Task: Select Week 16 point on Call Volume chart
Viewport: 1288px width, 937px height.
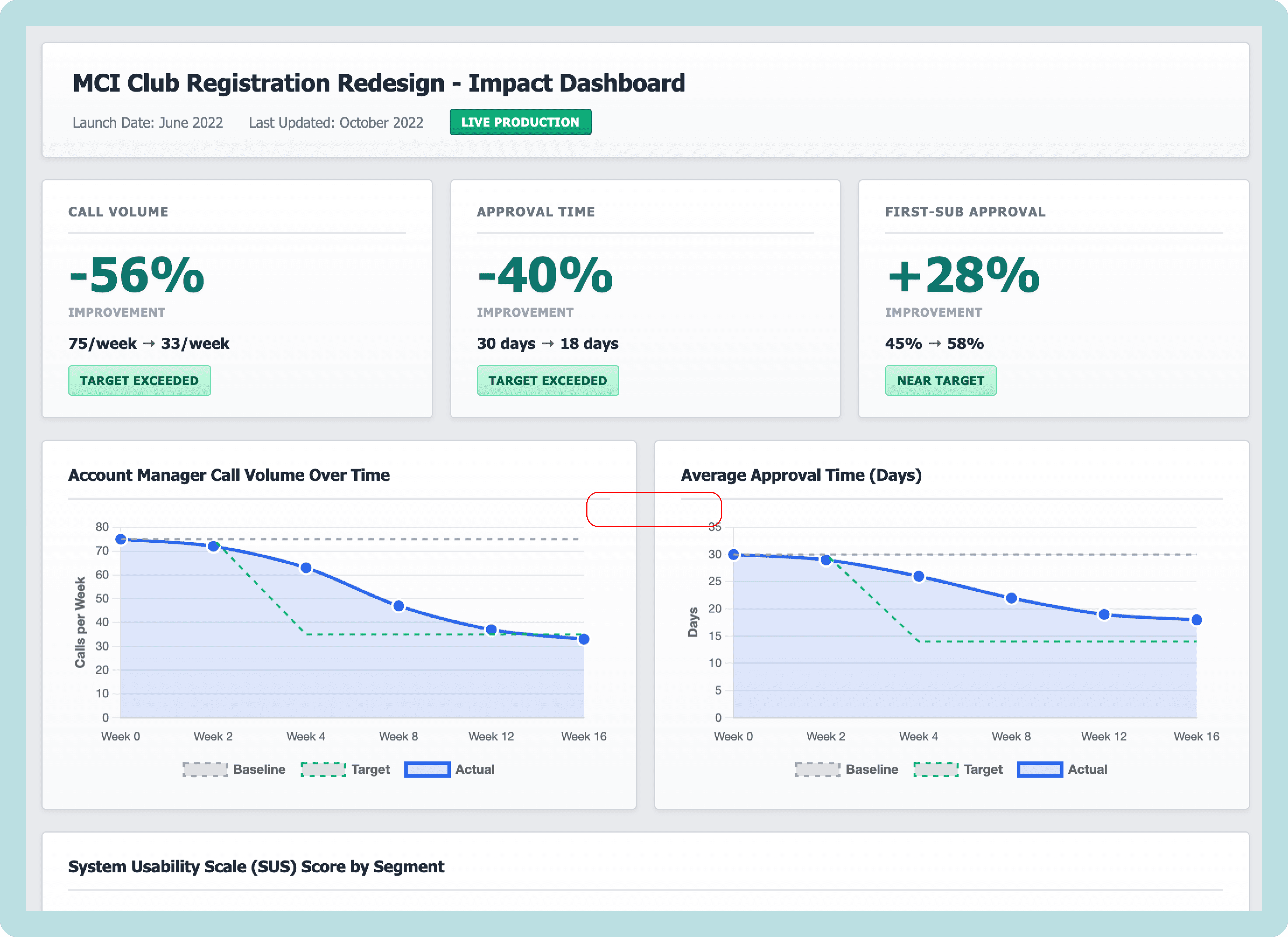Action: click(584, 639)
